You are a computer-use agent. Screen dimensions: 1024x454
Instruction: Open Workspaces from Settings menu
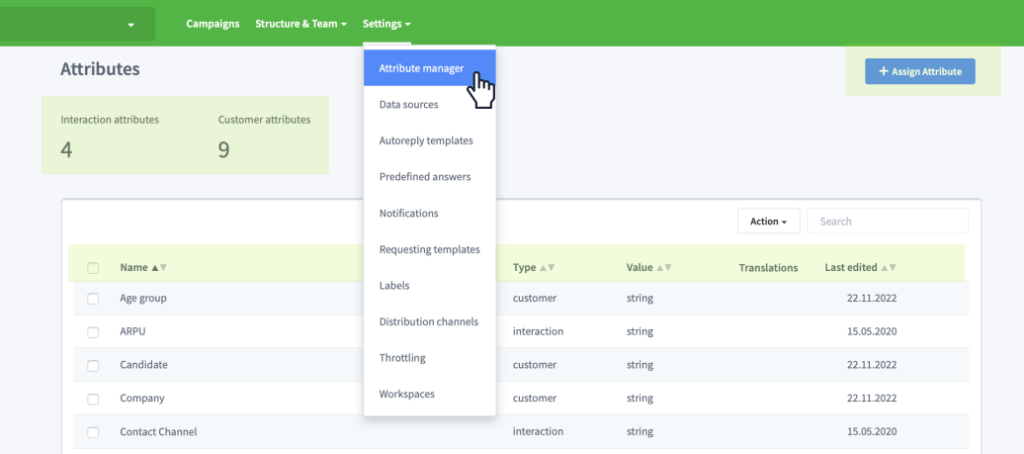[430, 395]
